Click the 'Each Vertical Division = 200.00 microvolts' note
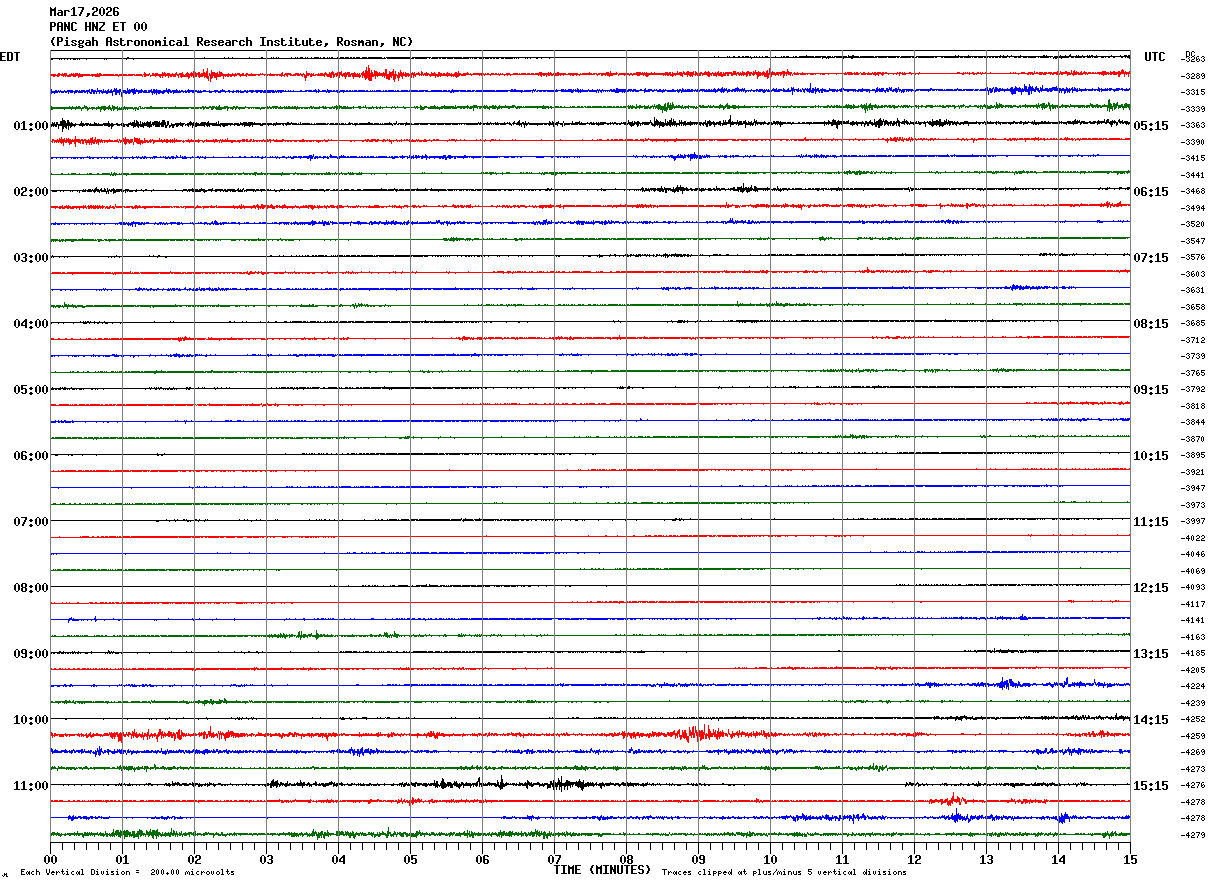Image resolution: width=1210 pixels, height=886 pixels. click(x=127, y=873)
